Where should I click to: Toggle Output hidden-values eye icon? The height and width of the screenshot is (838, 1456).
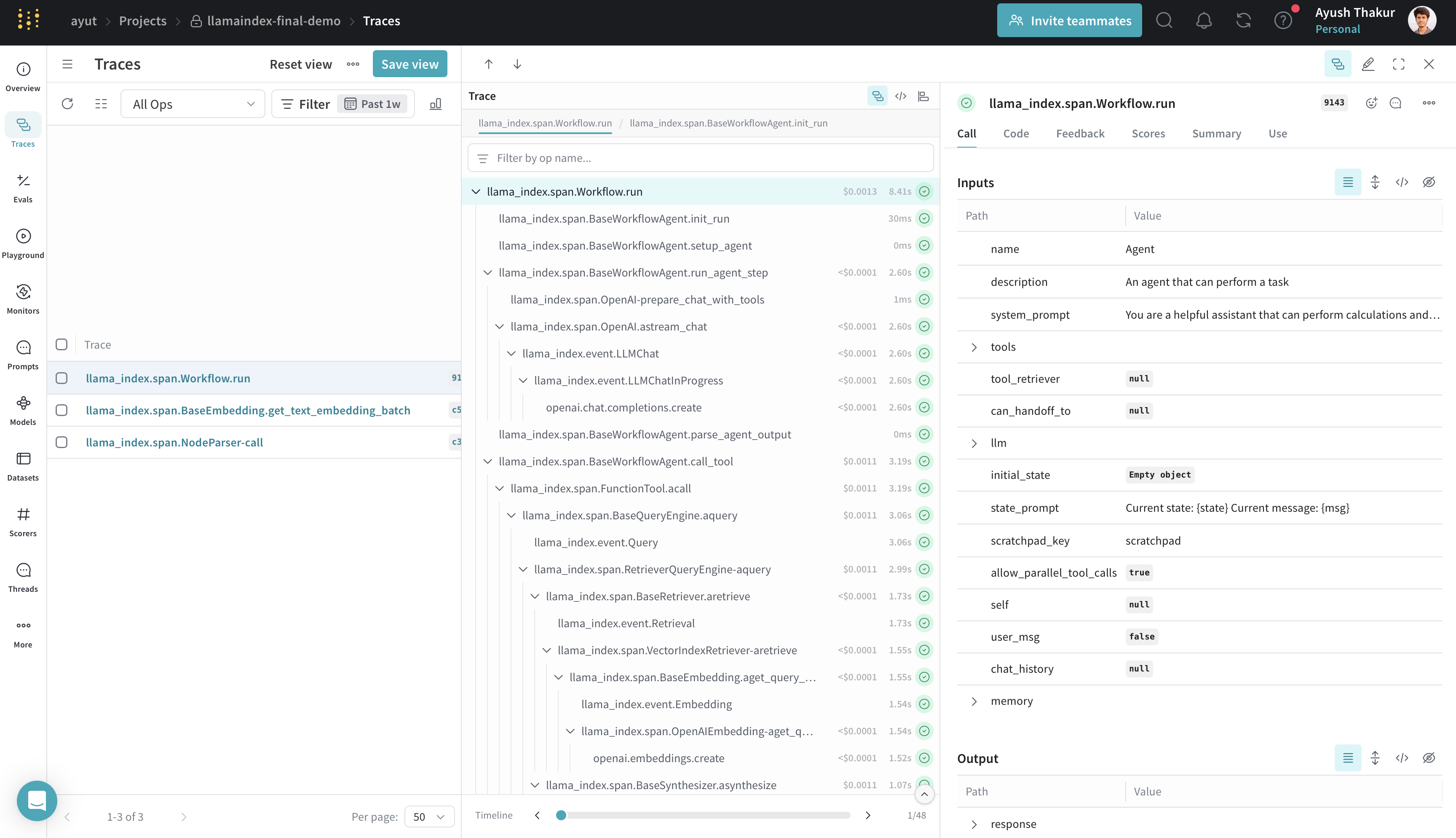(1429, 758)
